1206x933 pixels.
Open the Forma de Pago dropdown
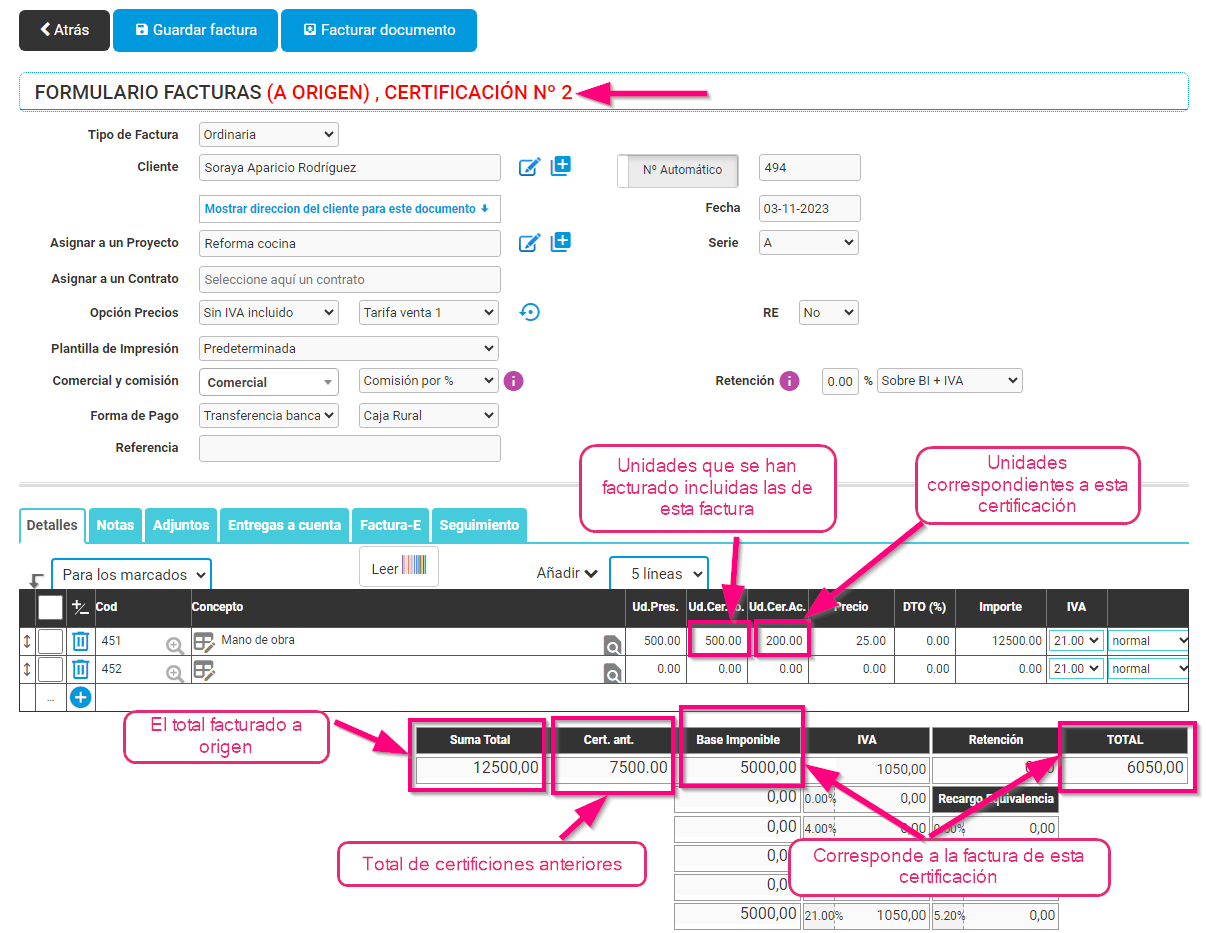pos(269,415)
